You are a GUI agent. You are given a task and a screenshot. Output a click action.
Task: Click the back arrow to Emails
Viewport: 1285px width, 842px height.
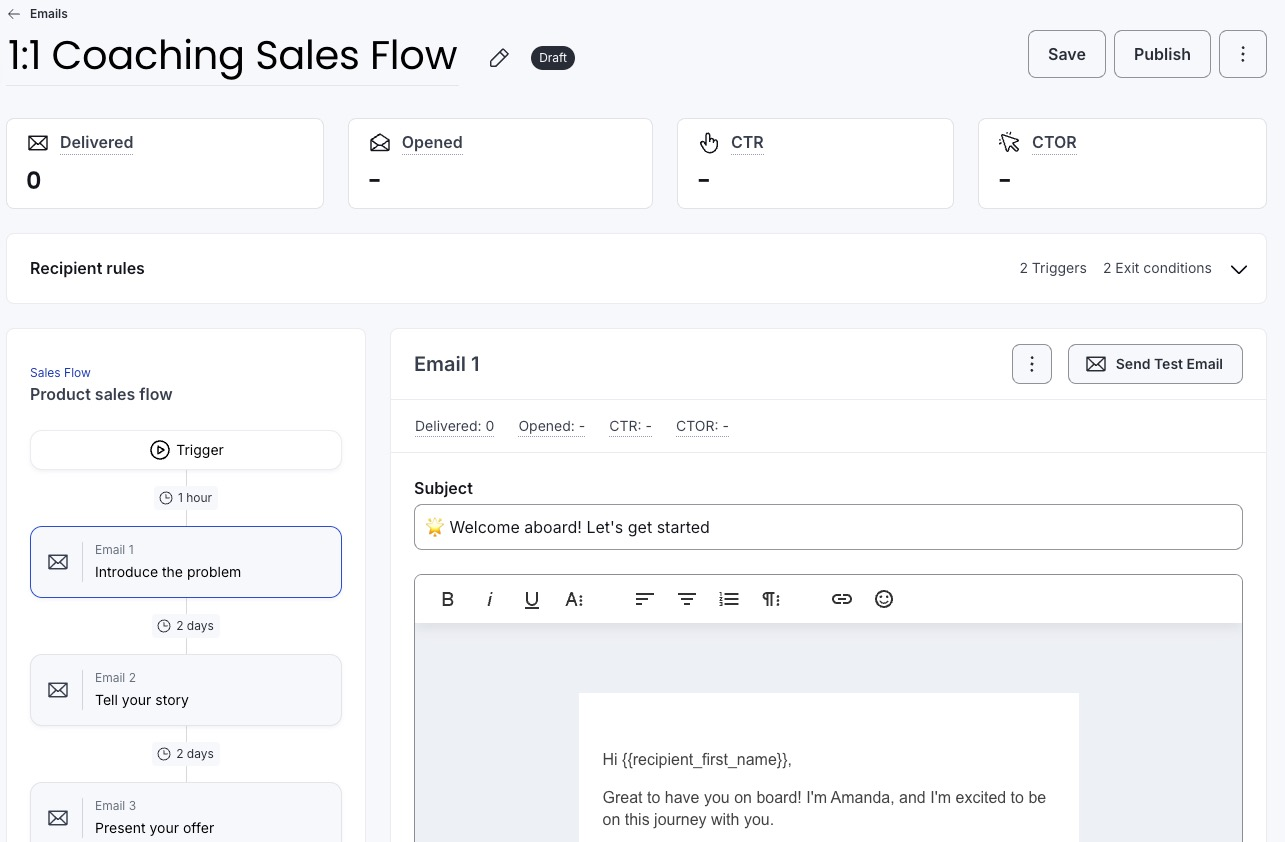click(14, 14)
